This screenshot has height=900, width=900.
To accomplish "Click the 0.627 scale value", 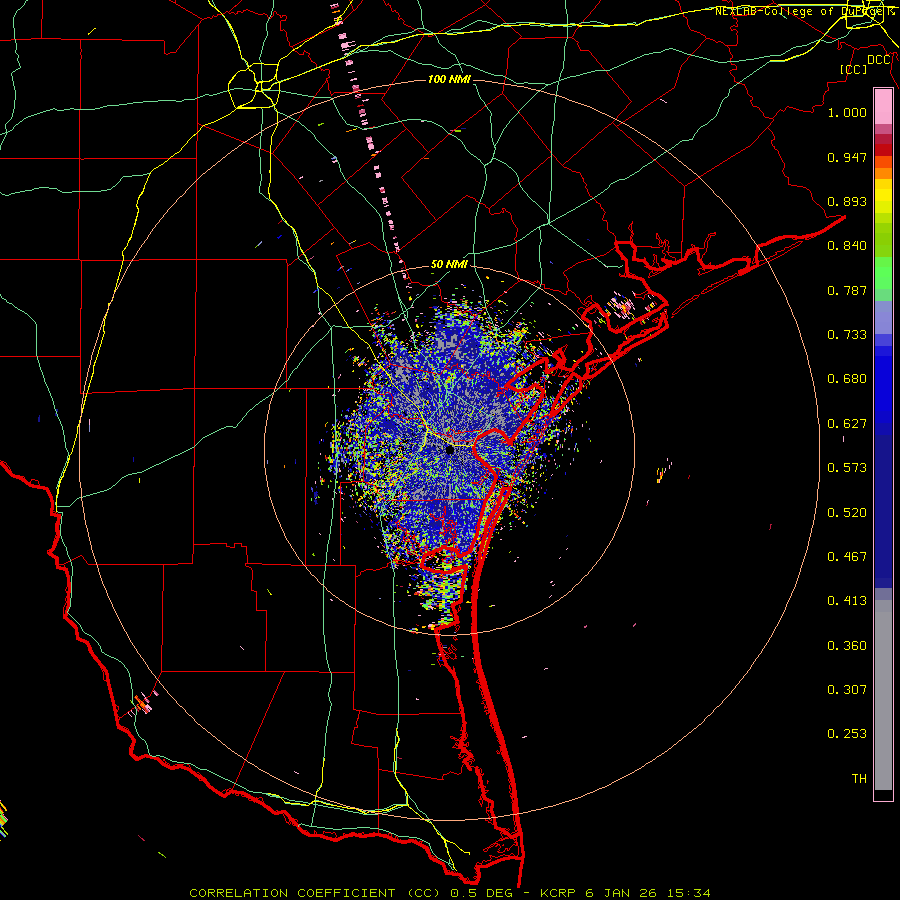I will point(847,424).
